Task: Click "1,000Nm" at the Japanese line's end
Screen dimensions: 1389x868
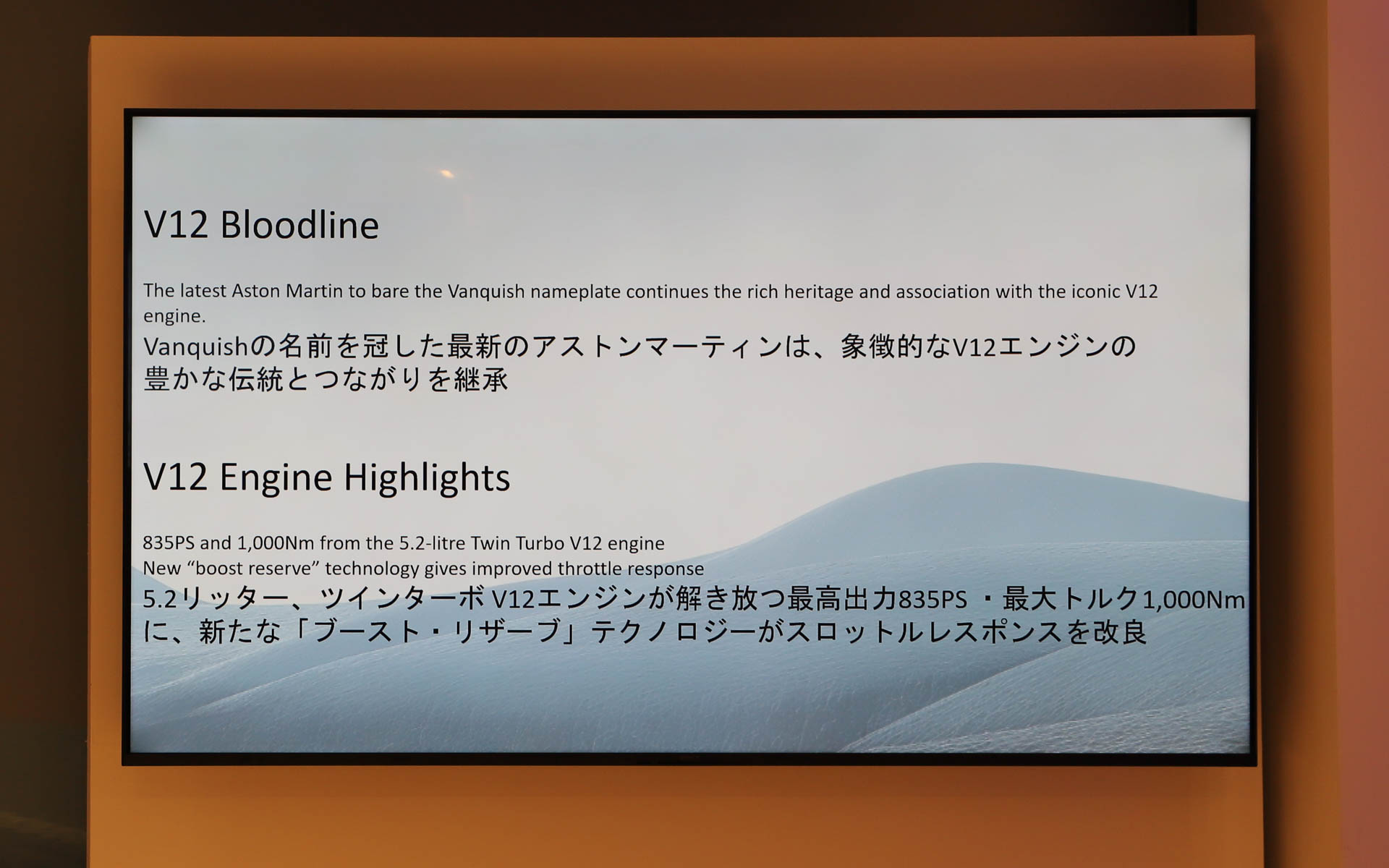Action: (1193, 600)
